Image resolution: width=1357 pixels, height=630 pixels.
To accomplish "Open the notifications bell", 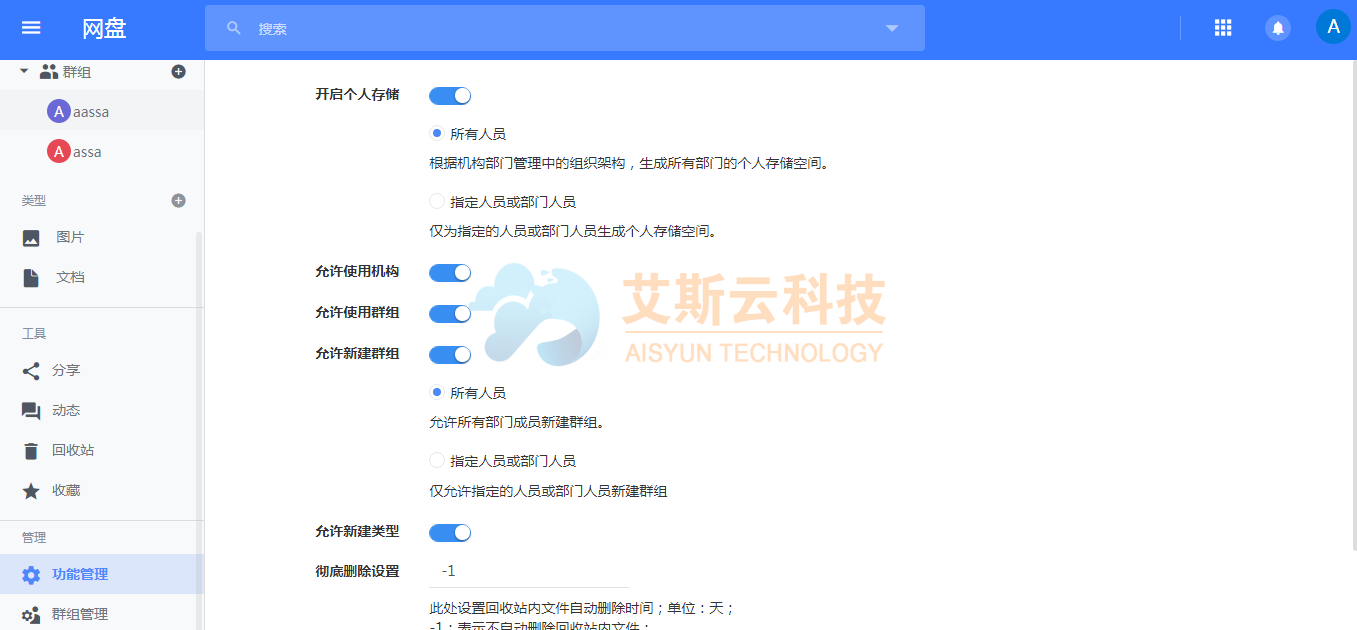I will (1277, 28).
